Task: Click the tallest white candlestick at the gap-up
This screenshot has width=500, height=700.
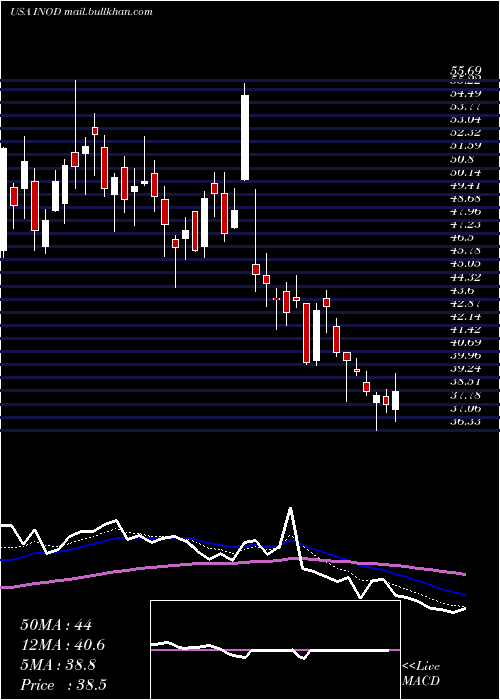Action: 245,137
